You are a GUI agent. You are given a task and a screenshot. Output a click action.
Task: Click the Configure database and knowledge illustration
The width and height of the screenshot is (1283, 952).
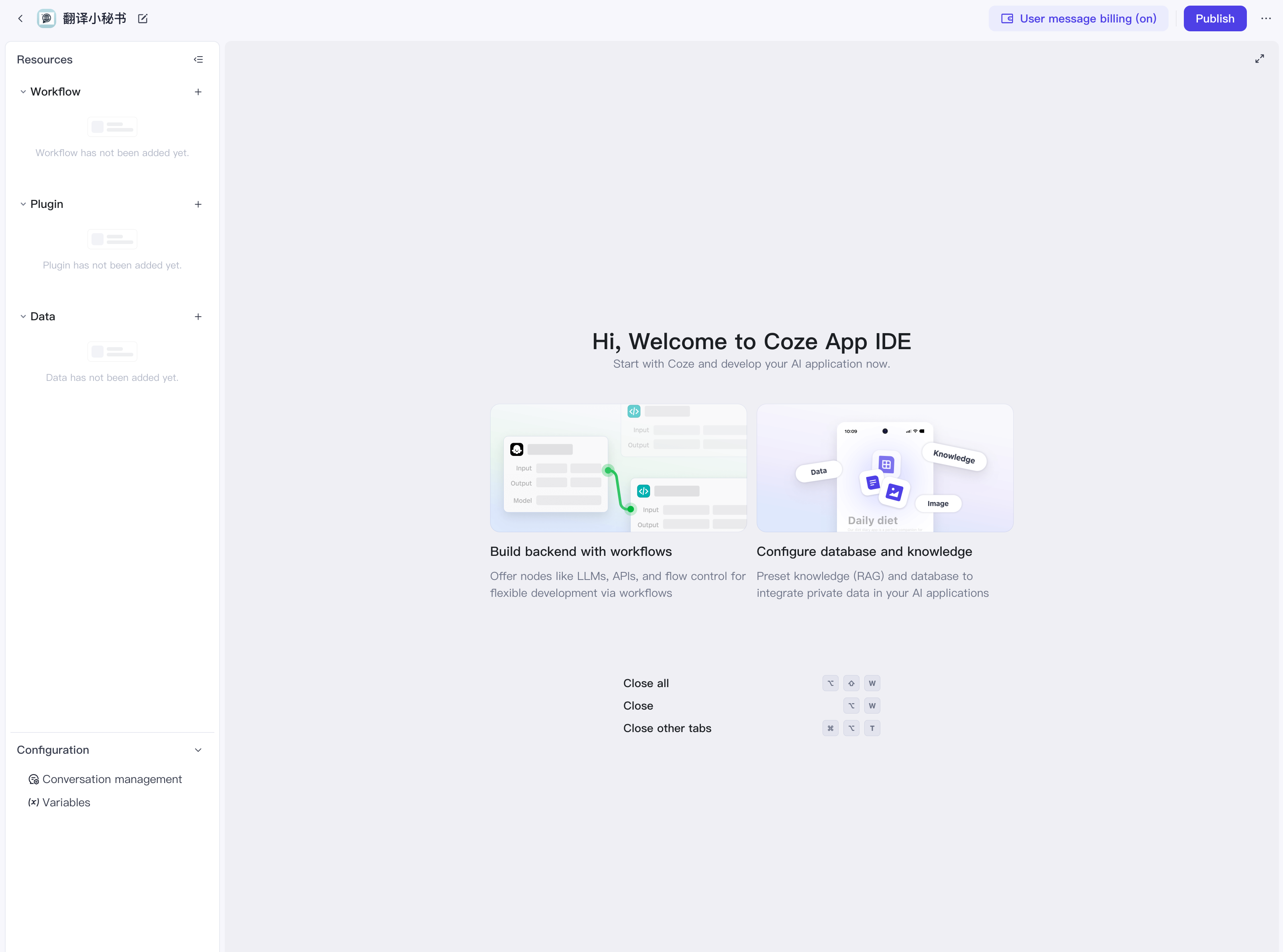pyautogui.click(x=885, y=468)
